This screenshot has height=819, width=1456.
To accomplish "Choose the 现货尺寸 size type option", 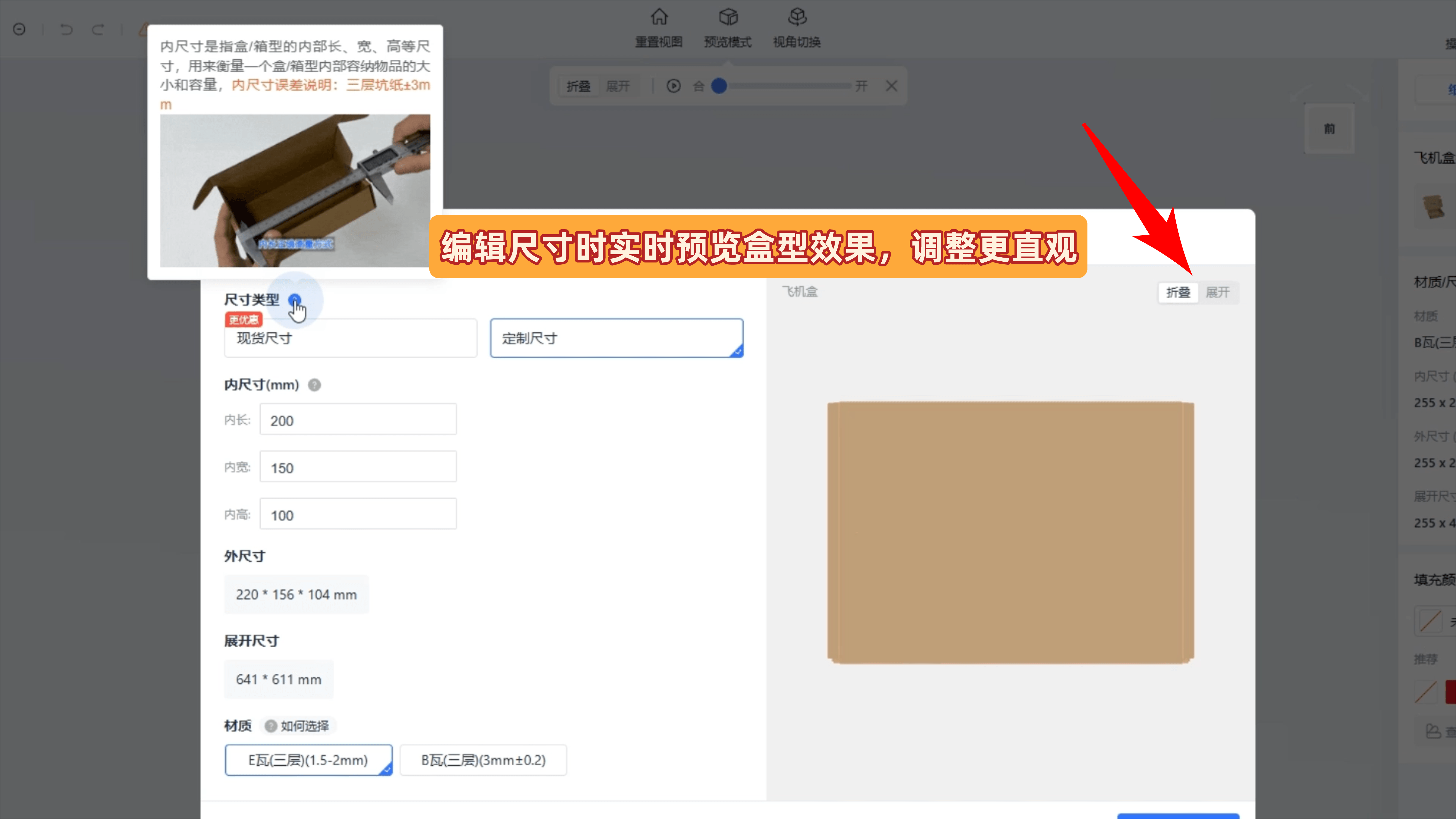I will click(350, 338).
